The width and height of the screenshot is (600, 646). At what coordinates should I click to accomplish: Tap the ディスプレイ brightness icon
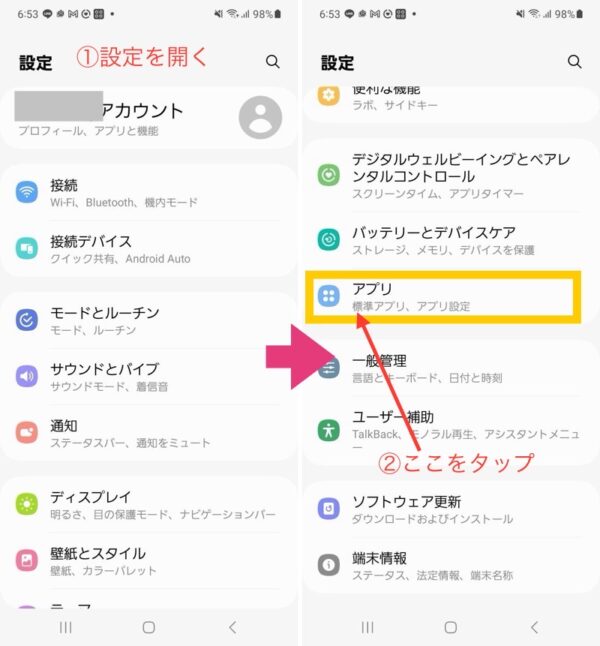(27, 504)
